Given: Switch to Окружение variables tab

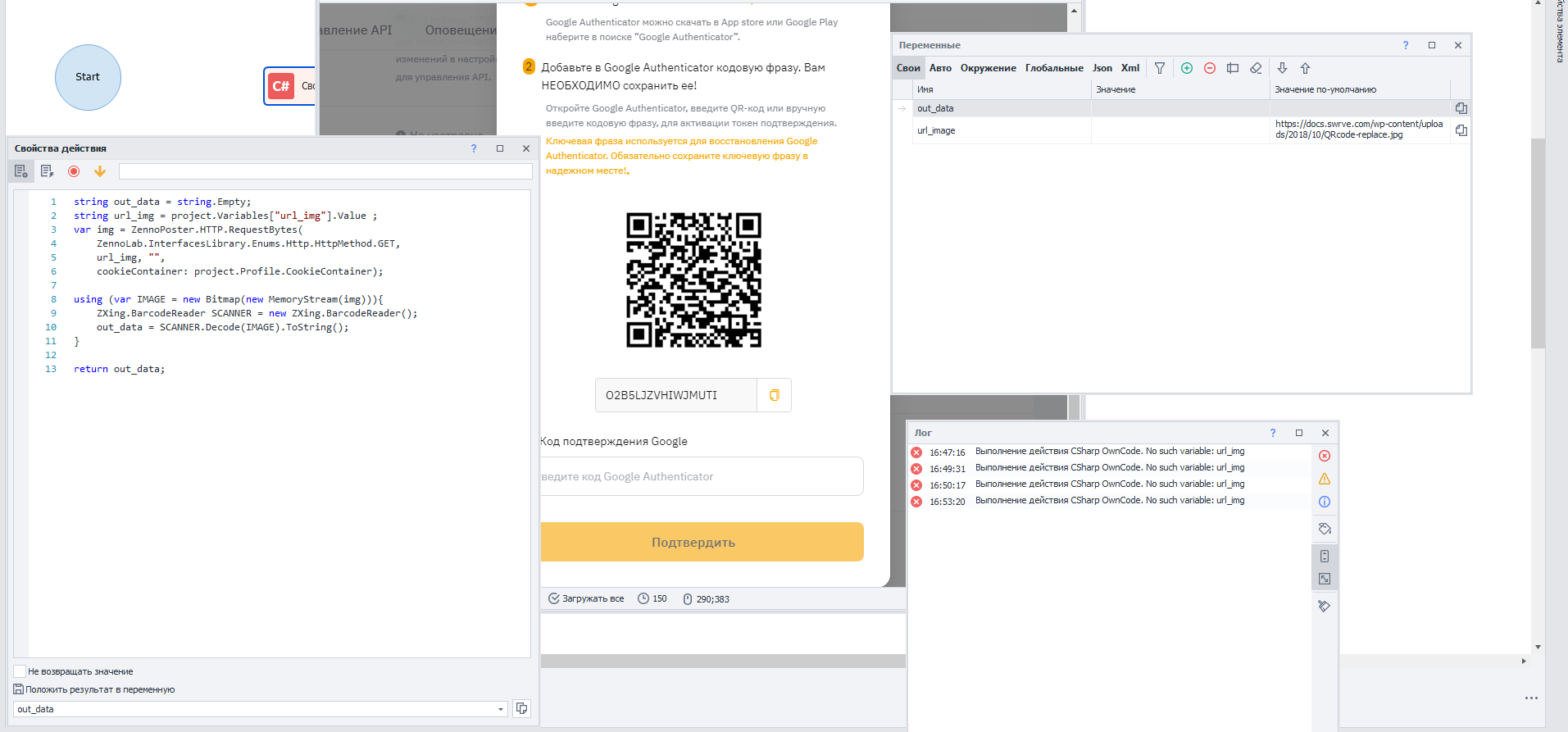Looking at the screenshot, I should 989,68.
